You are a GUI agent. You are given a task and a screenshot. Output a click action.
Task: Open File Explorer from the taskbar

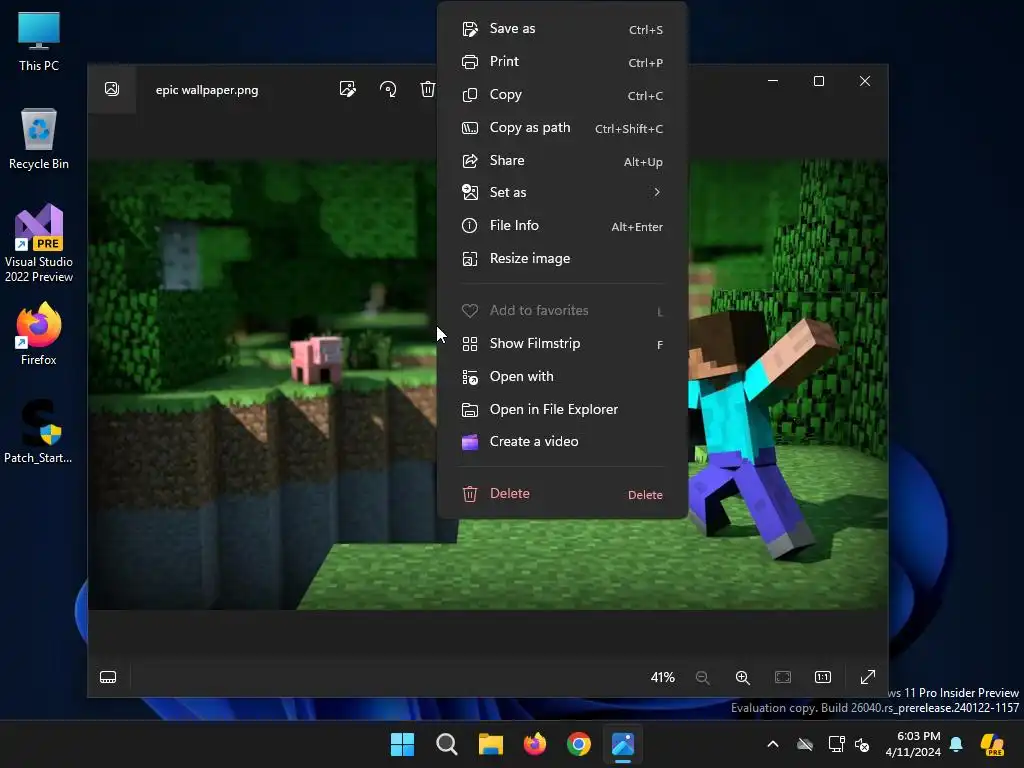490,744
